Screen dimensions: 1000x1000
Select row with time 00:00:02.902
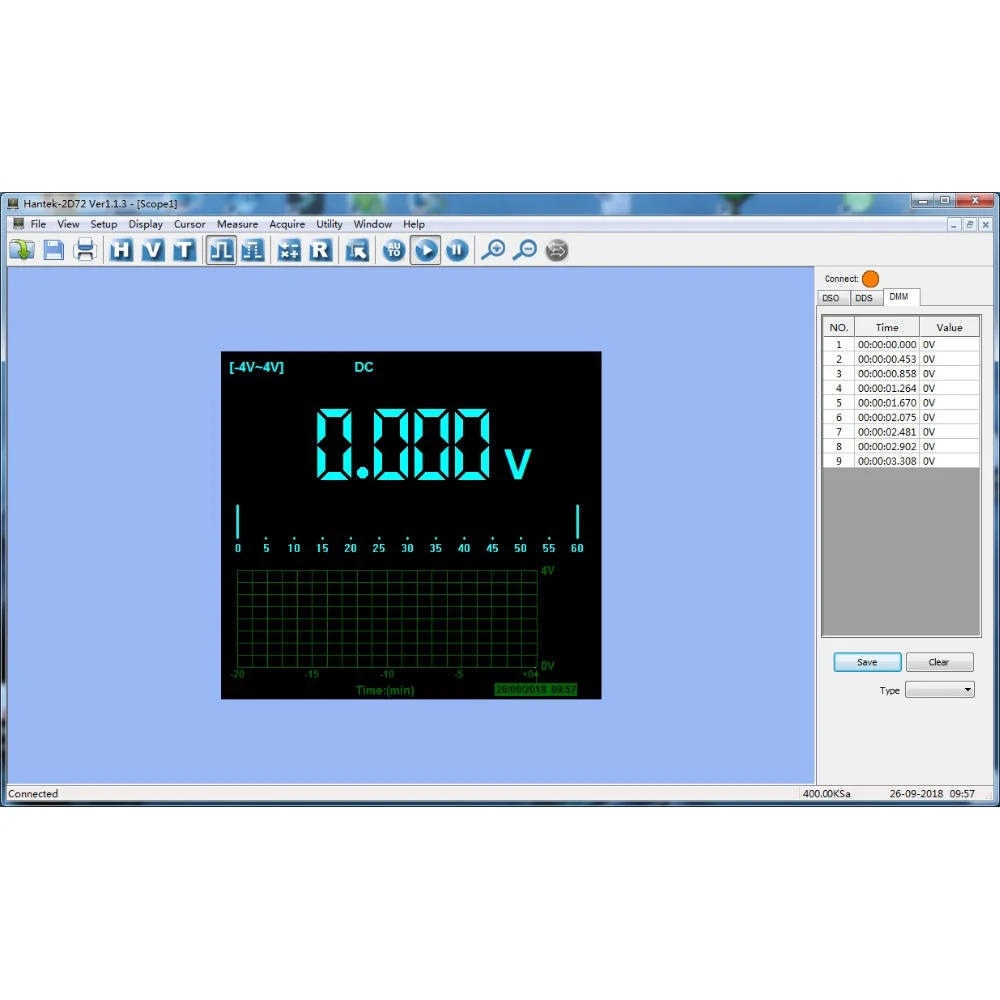tap(901, 446)
